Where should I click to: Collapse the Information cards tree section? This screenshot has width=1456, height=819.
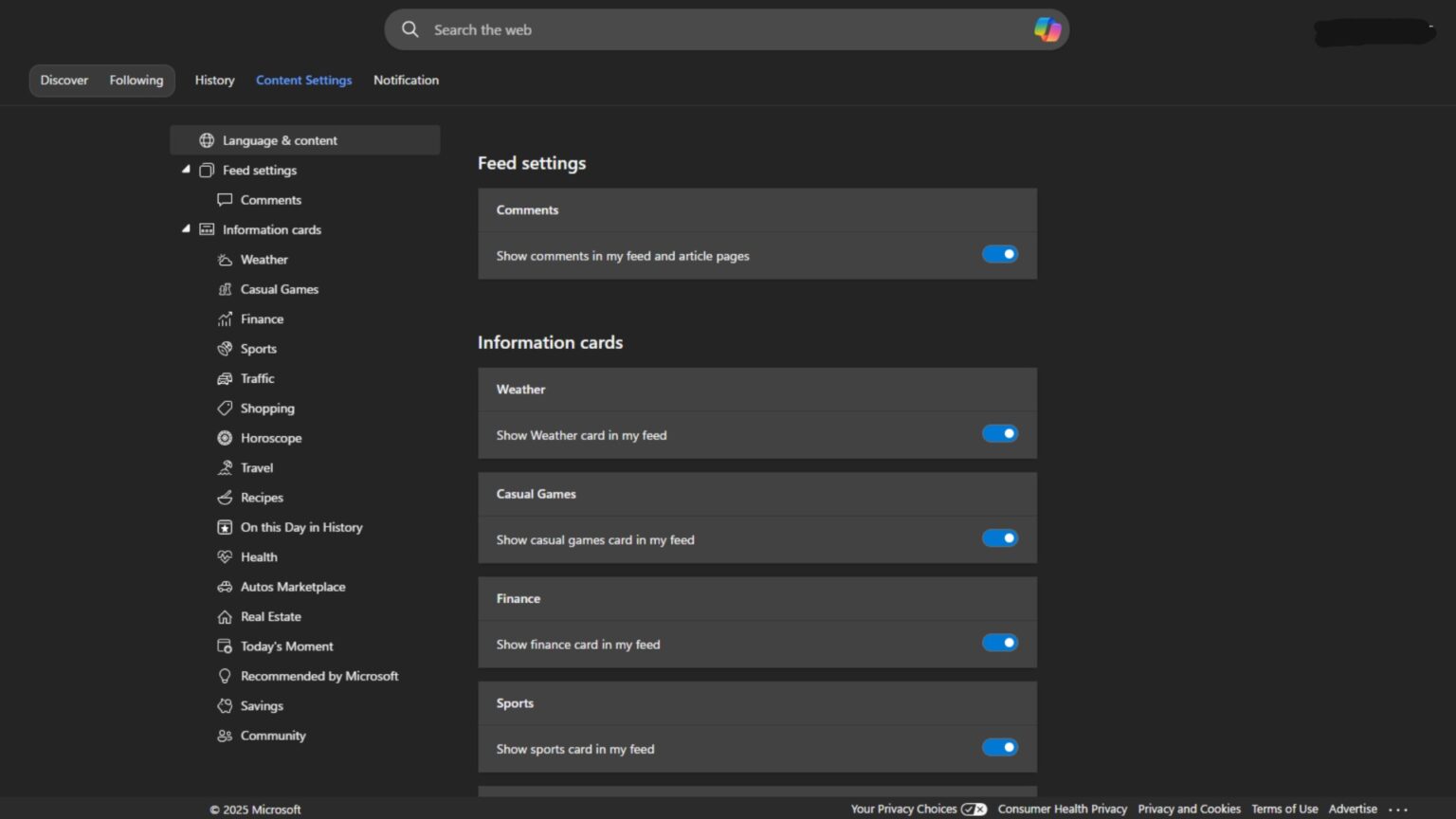[x=187, y=227]
